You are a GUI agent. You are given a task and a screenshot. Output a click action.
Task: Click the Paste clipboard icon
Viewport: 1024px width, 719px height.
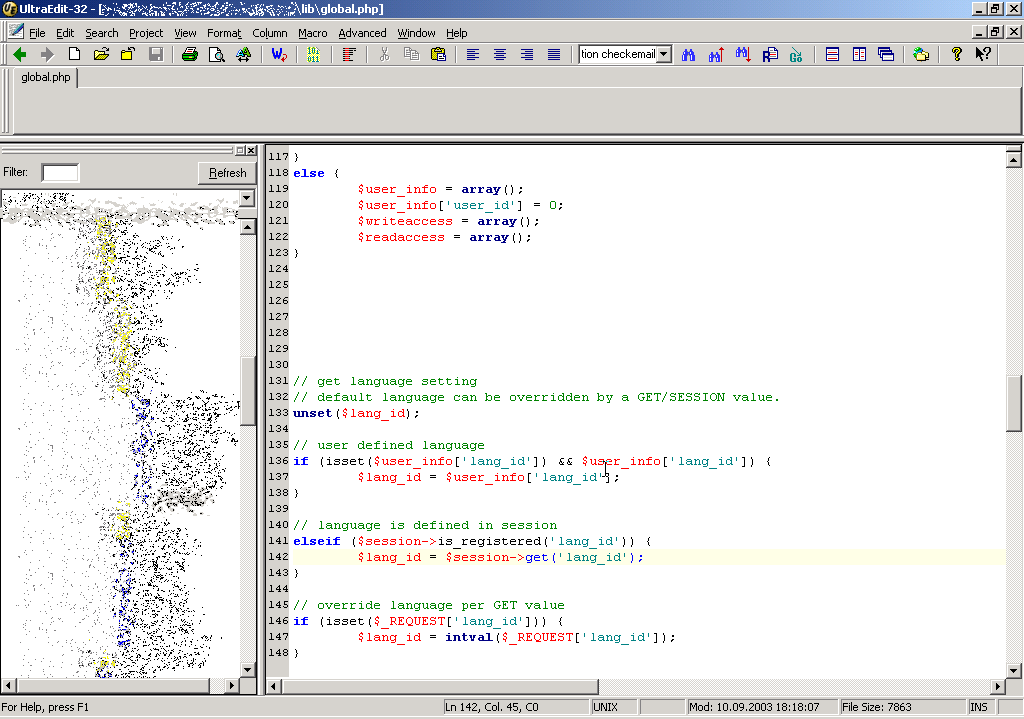438,54
